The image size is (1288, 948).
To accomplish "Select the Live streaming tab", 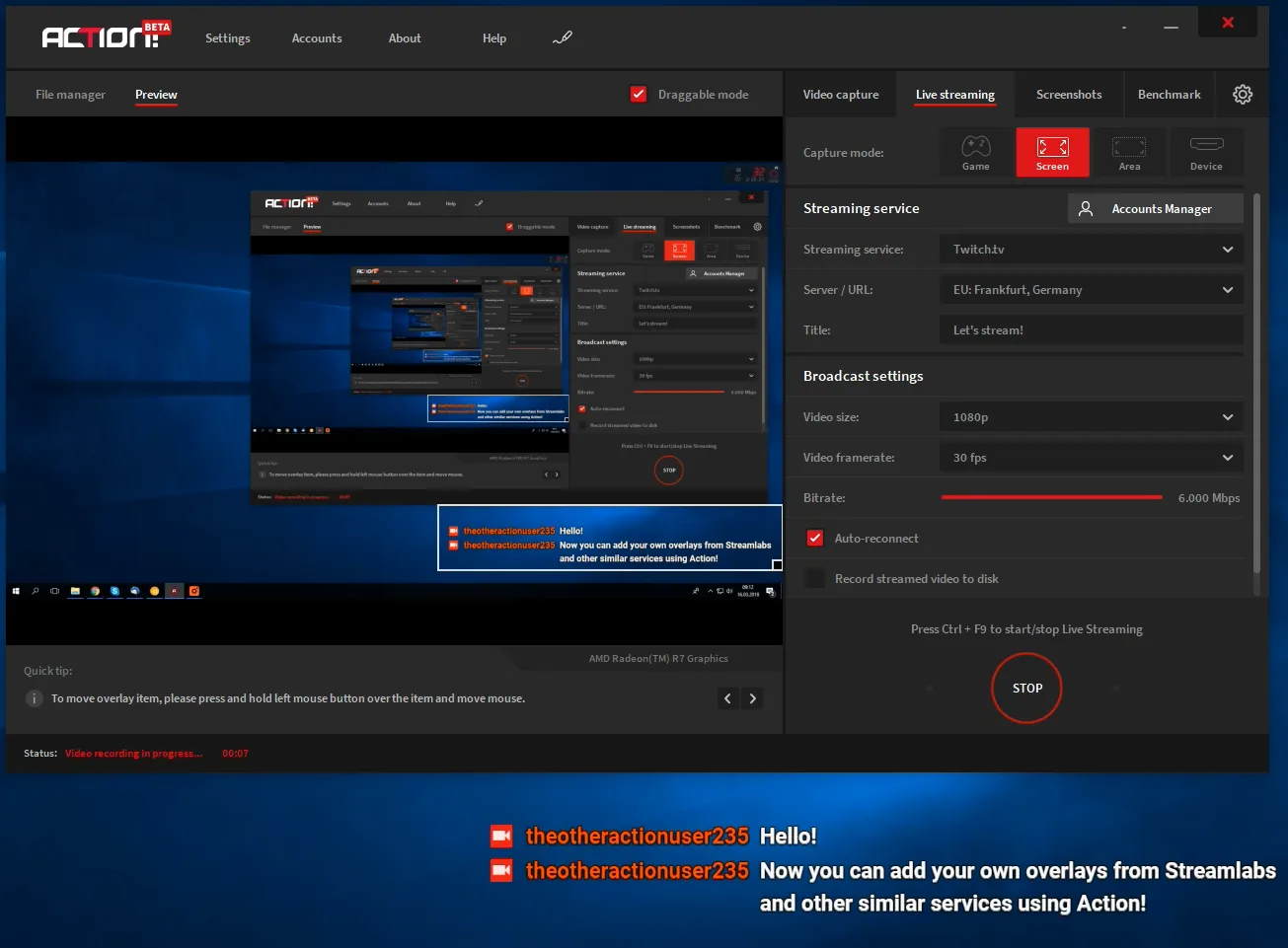I will click(x=955, y=95).
